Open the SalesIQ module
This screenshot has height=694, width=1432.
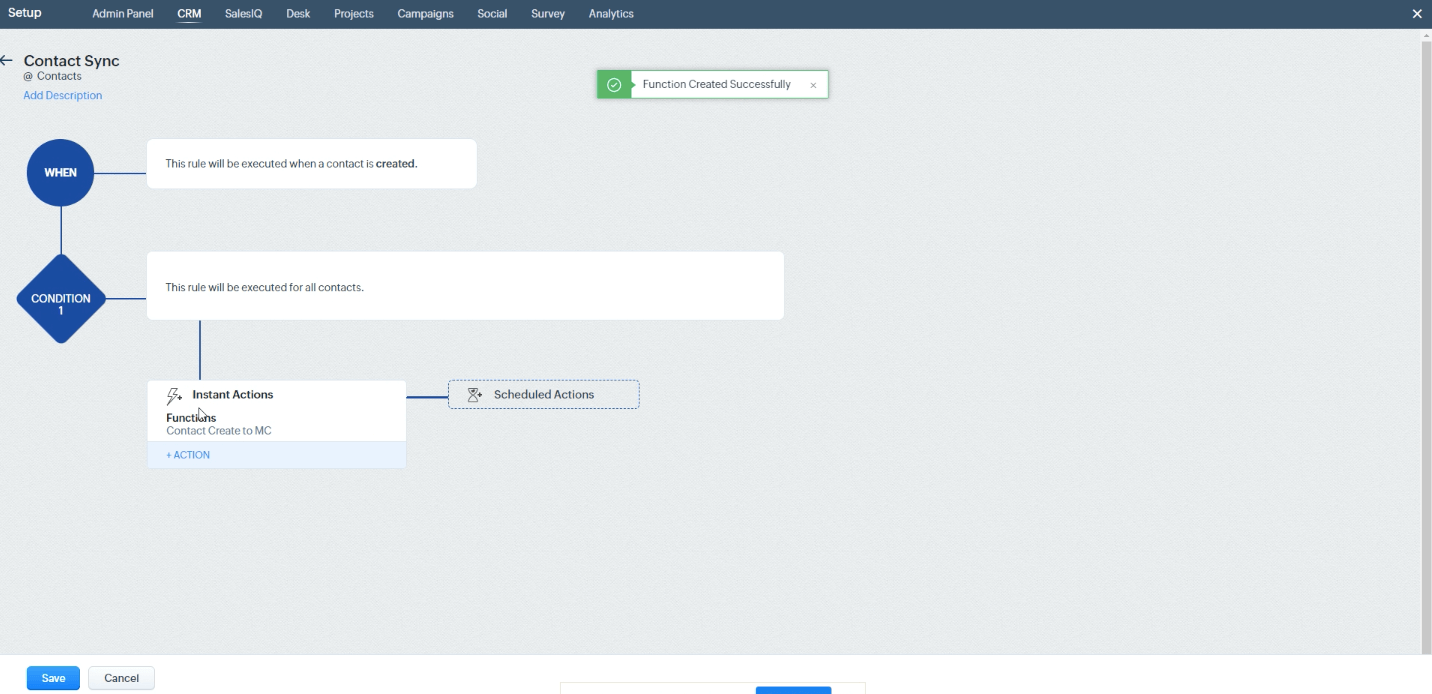[243, 13]
